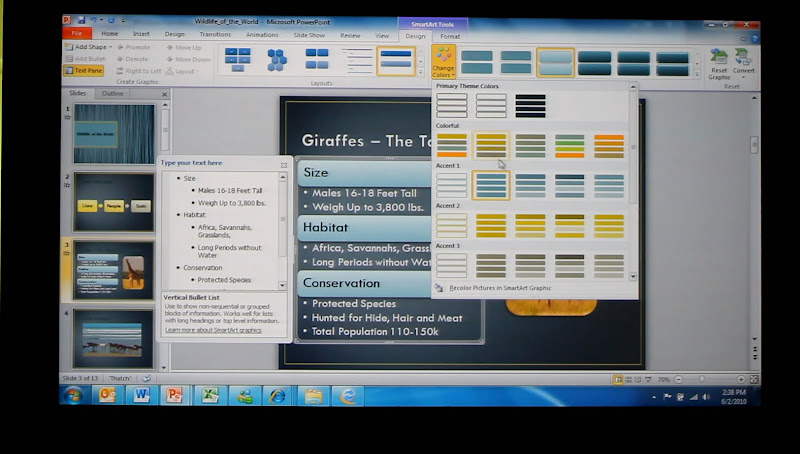Click the volume icon in system tray
This screenshot has width=800, height=454.
pos(706,396)
